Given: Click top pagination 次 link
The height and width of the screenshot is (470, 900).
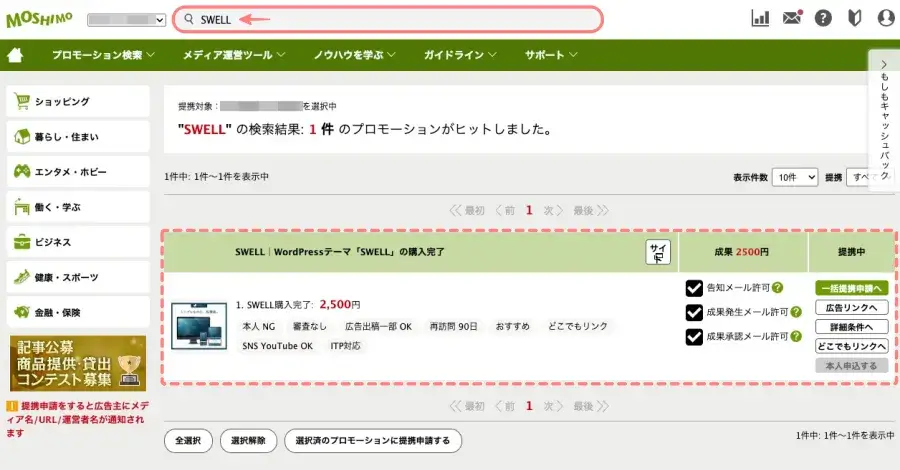Looking at the screenshot, I should (x=553, y=211).
